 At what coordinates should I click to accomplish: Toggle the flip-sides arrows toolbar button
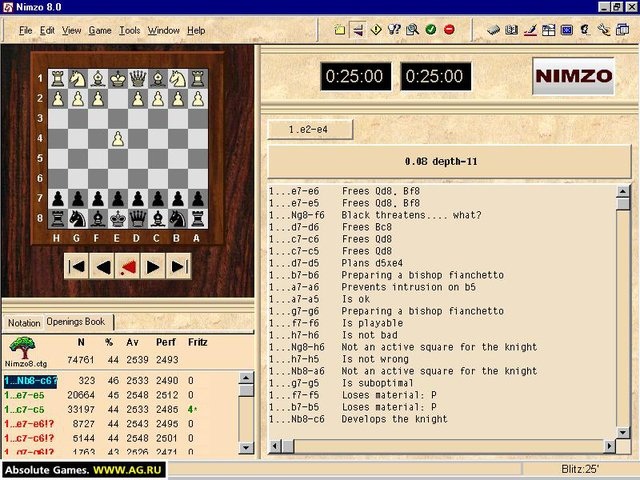[x=358, y=29]
